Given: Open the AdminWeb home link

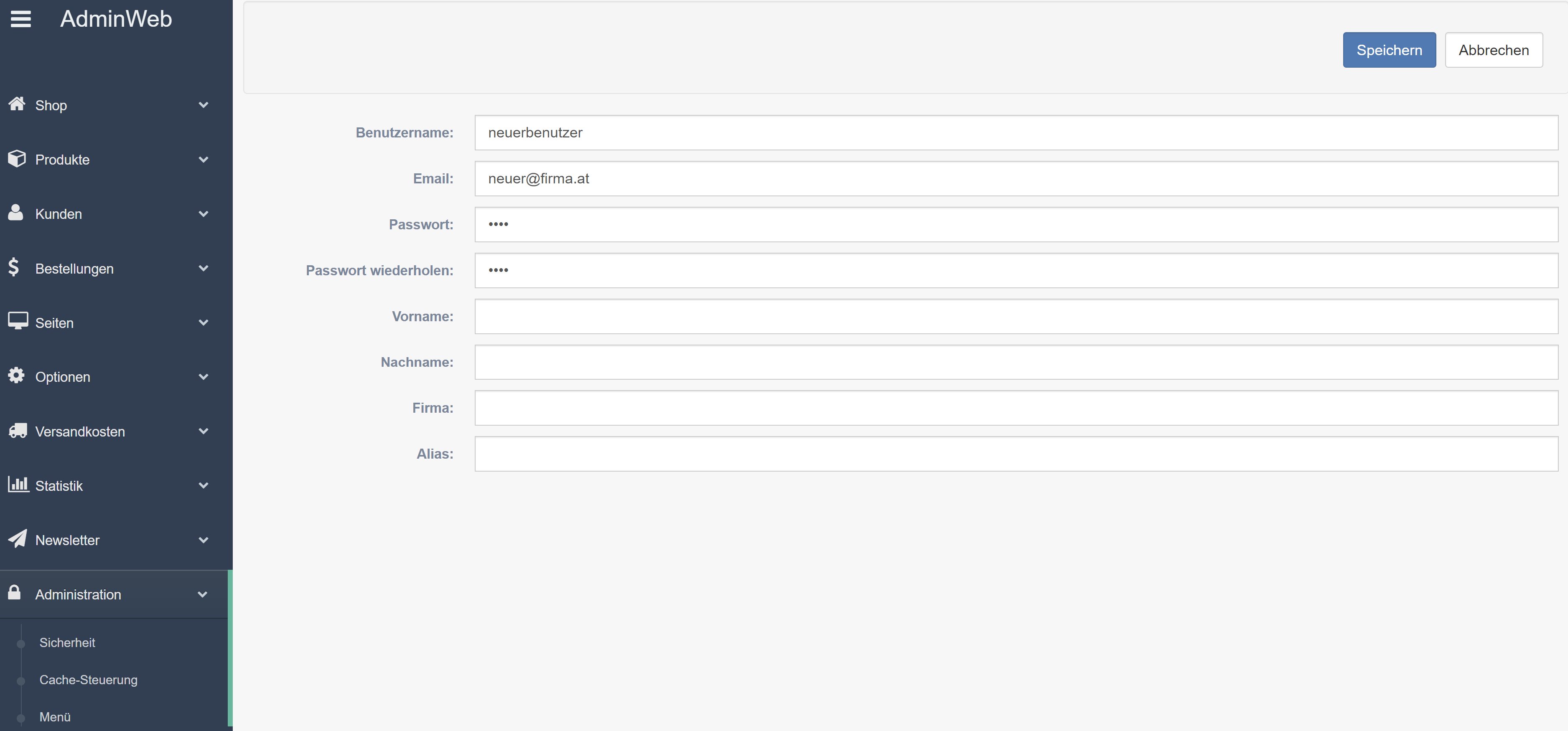Looking at the screenshot, I should tap(116, 20).
